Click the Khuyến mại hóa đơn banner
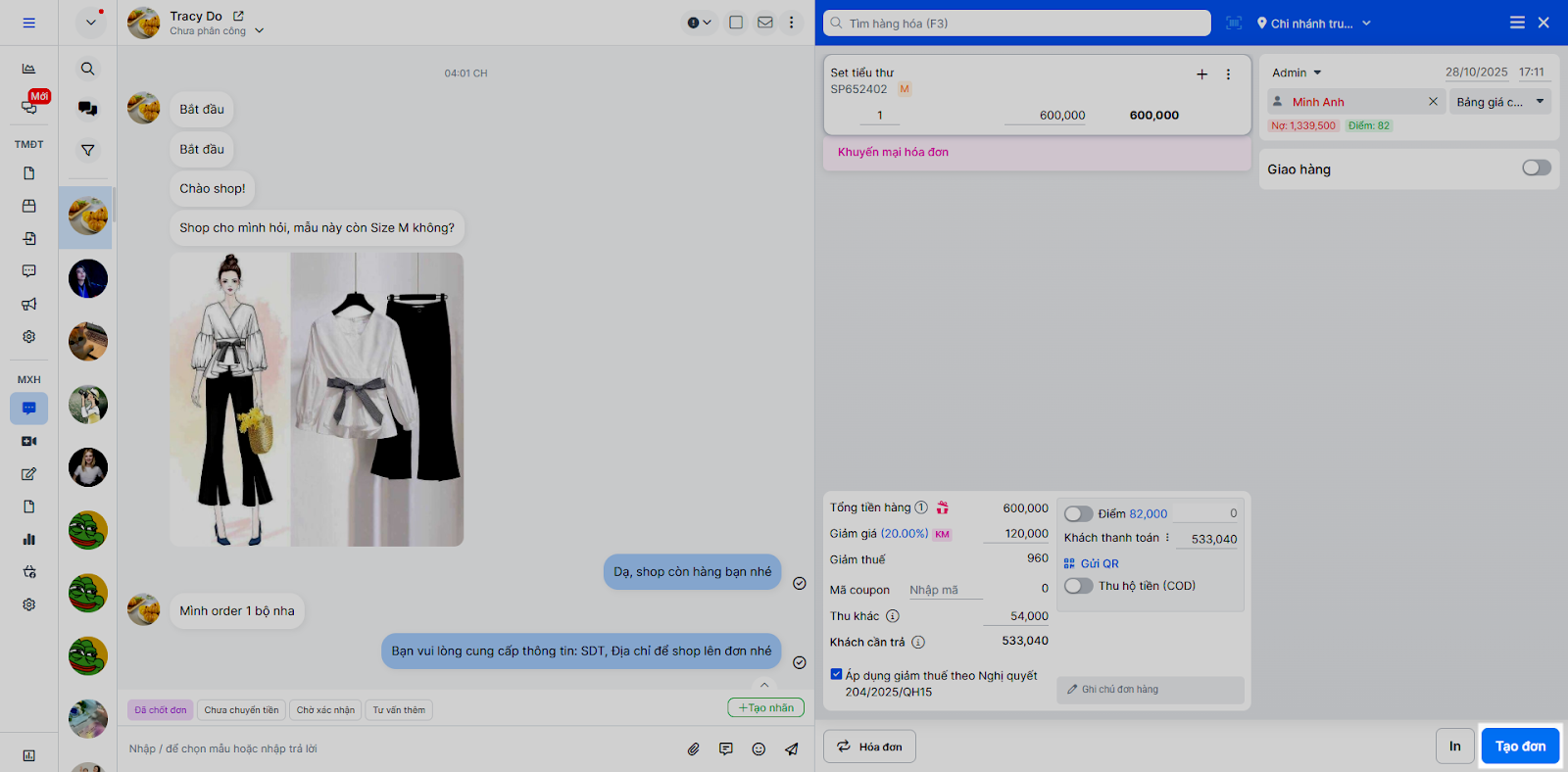This screenshot has width=1568, height=772. pyautogui.click(x=1037, y=153)
